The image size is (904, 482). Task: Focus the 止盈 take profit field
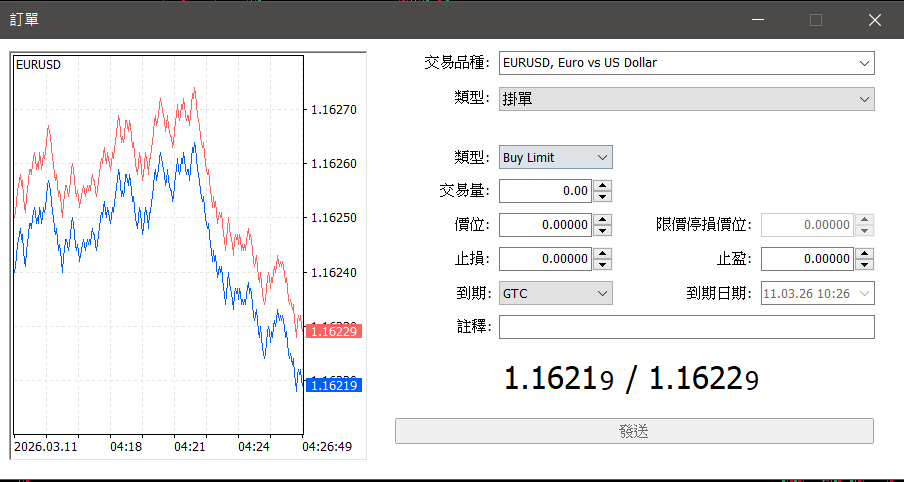(x=806, y=259)
